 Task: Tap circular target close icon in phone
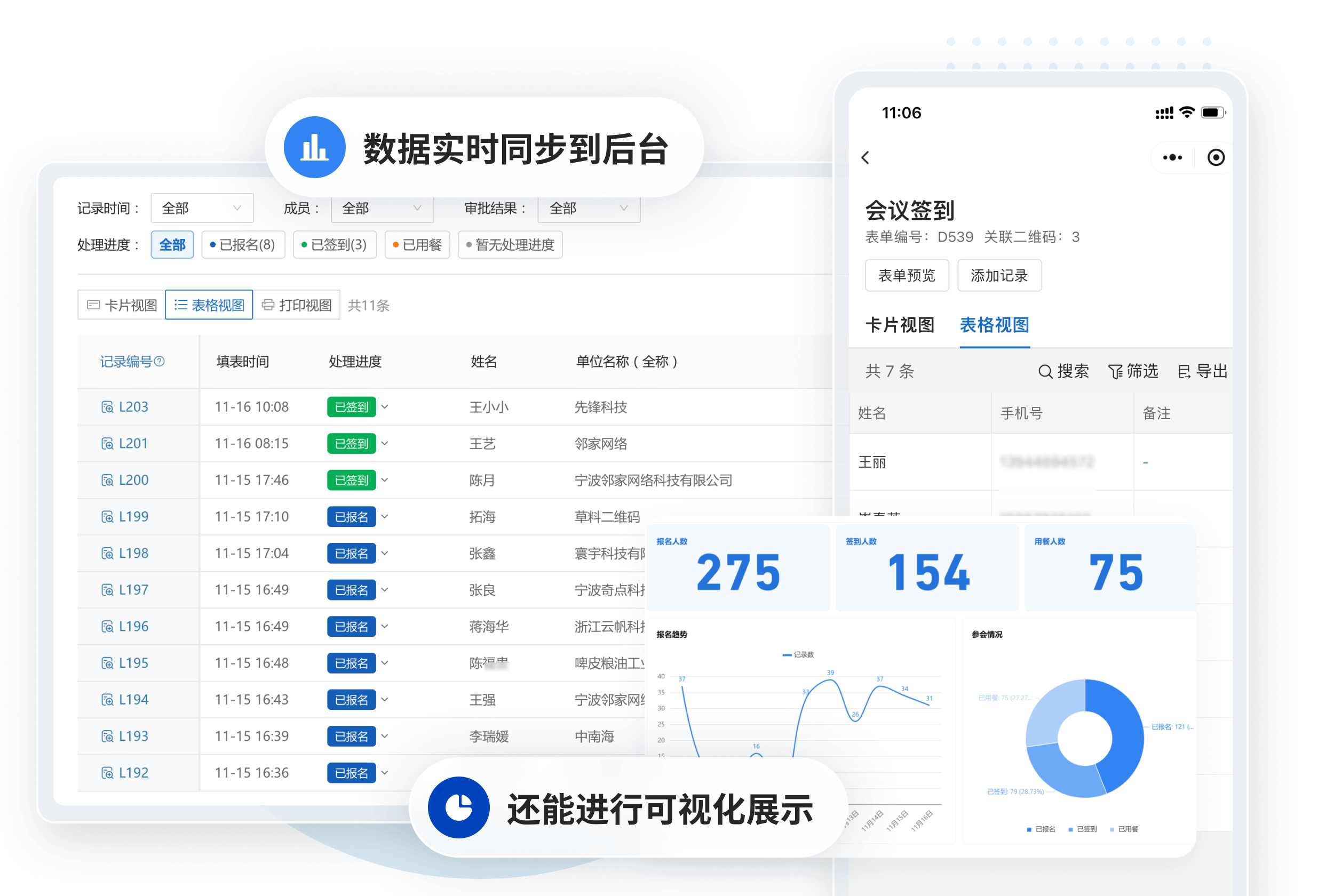[1216, 157]
